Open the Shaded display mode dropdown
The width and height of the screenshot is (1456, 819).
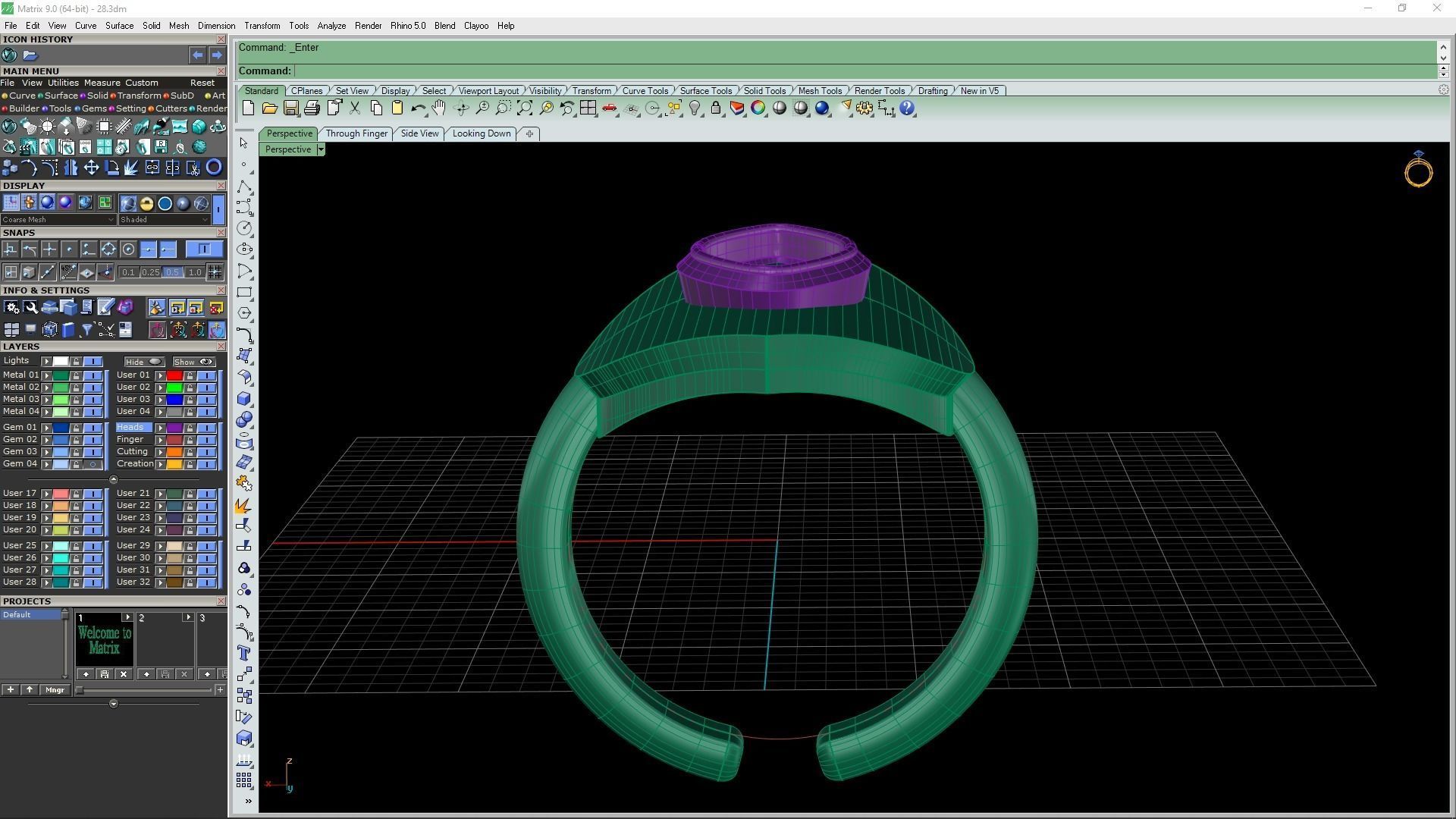point(164,220)
